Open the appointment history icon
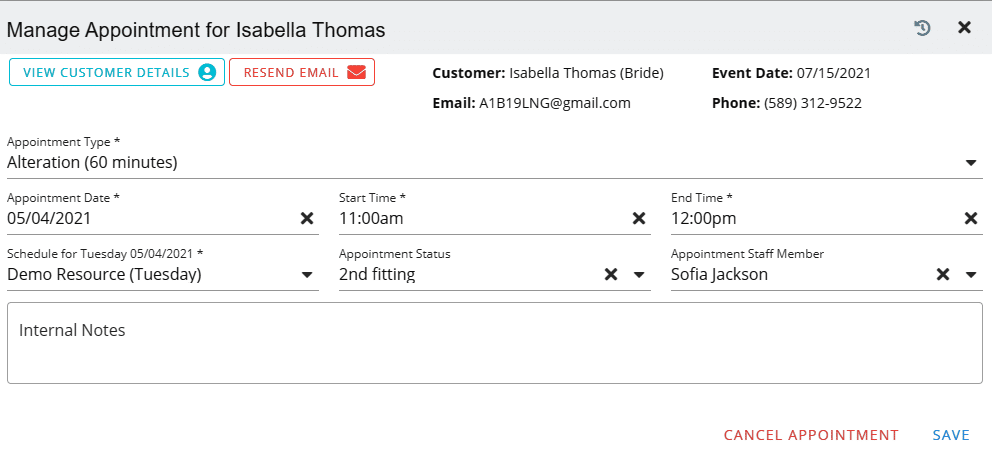Viewport: 992px width, 459px height. pos(923,28)
